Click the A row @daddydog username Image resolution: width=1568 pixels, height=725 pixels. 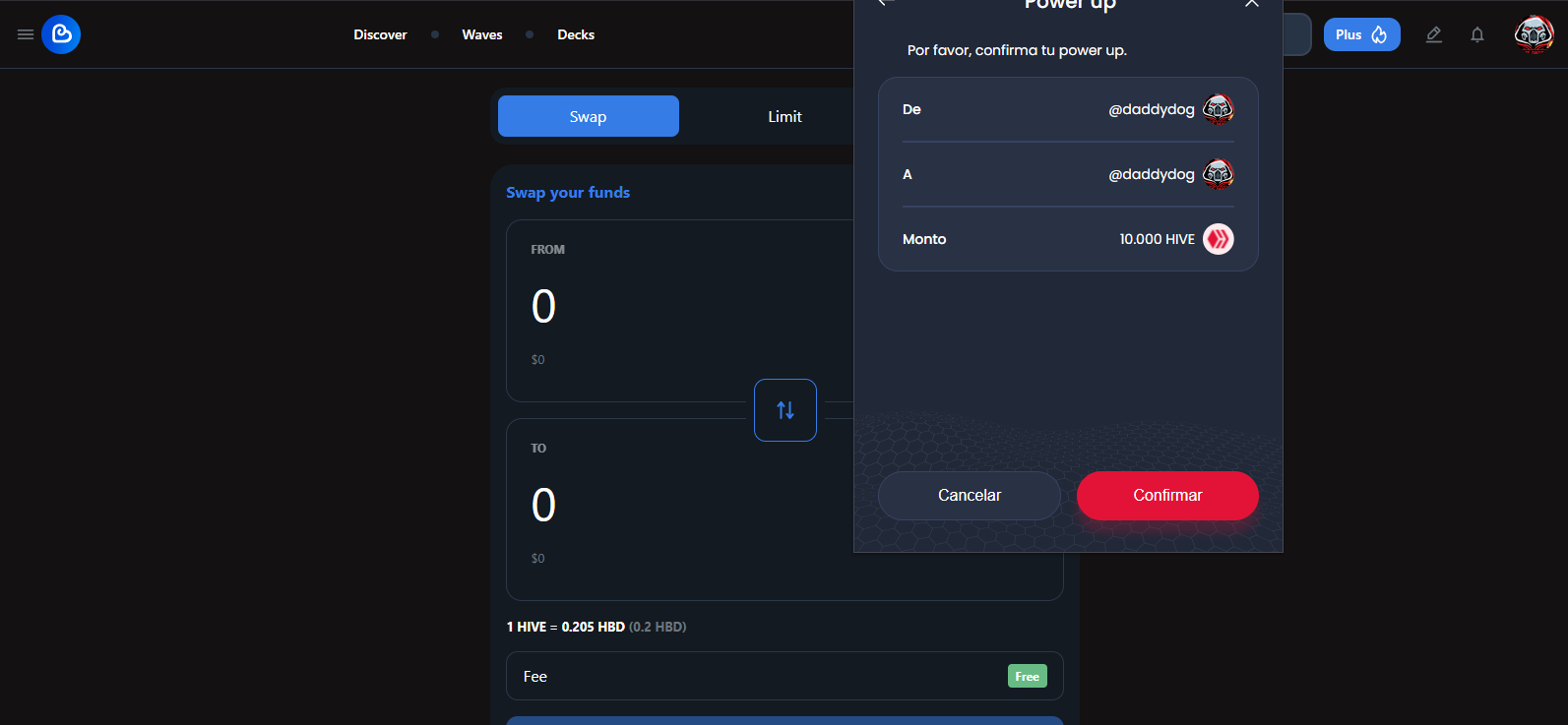tap(1152, 174)
